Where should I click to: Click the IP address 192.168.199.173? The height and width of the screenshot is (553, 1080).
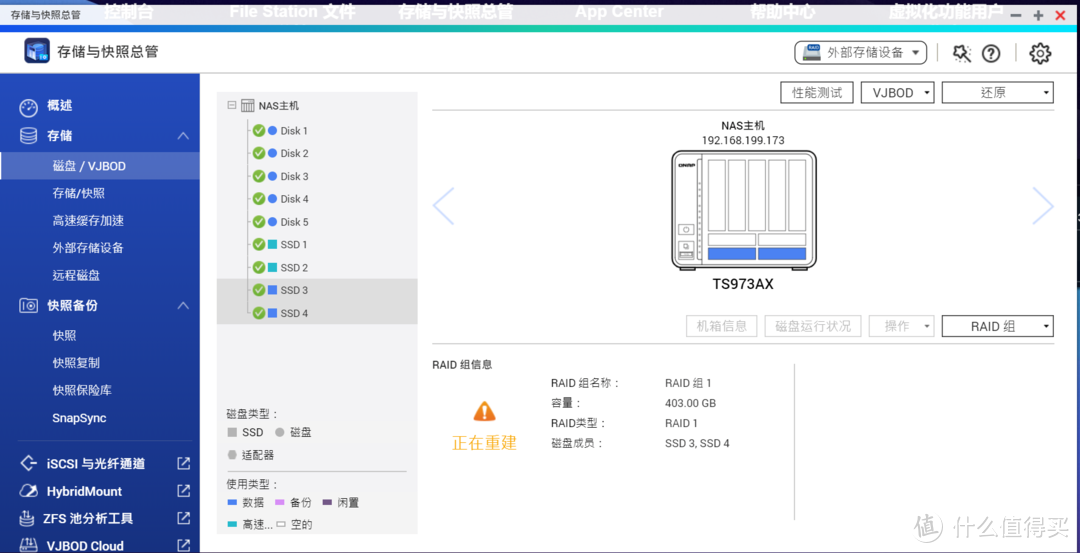point(743,140)
